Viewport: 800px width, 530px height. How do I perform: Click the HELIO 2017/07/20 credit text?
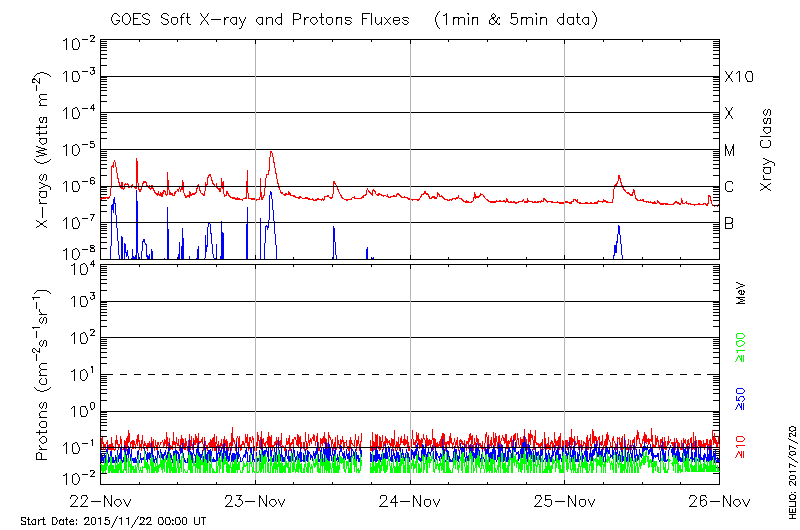coord(791,468)
